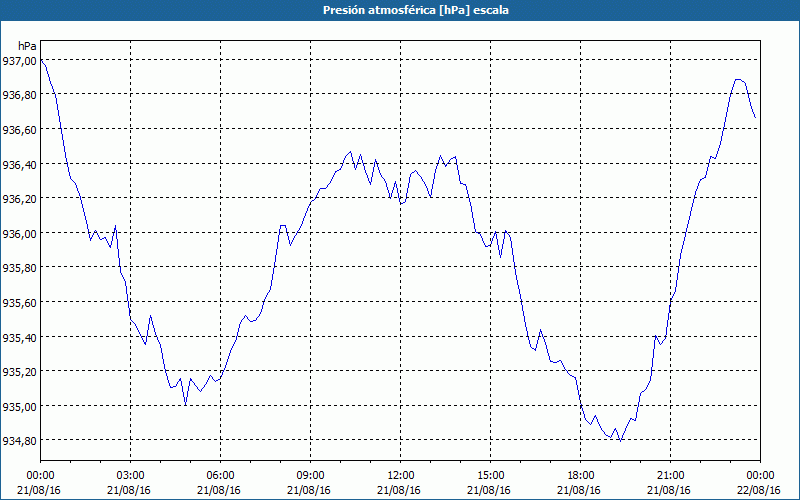This screenshot has width=800, height=500.
Task: Click the 12:00 time axis label
Action: tap(401, 476)
